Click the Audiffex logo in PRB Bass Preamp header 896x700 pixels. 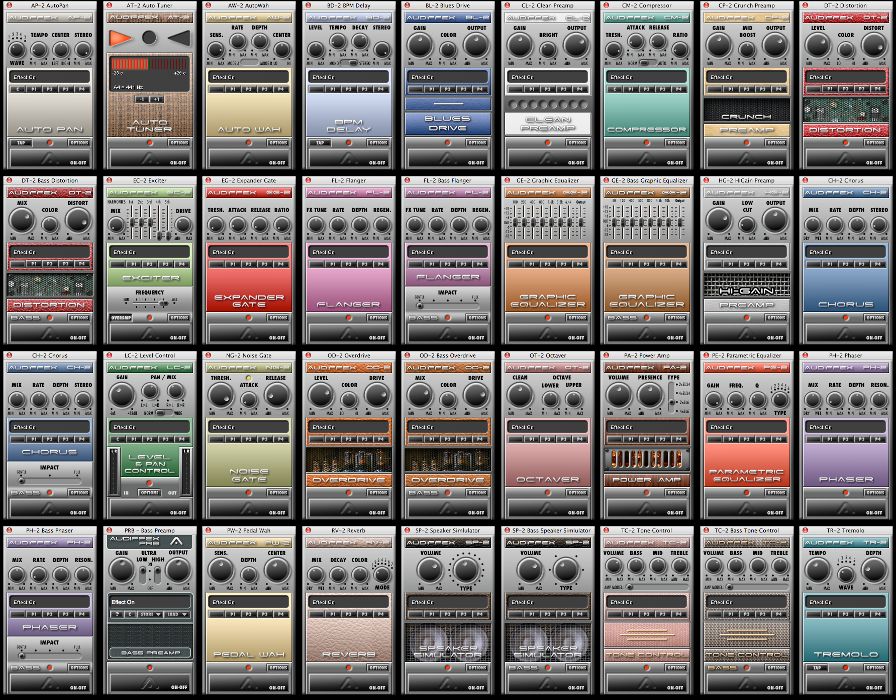point(176,542)
